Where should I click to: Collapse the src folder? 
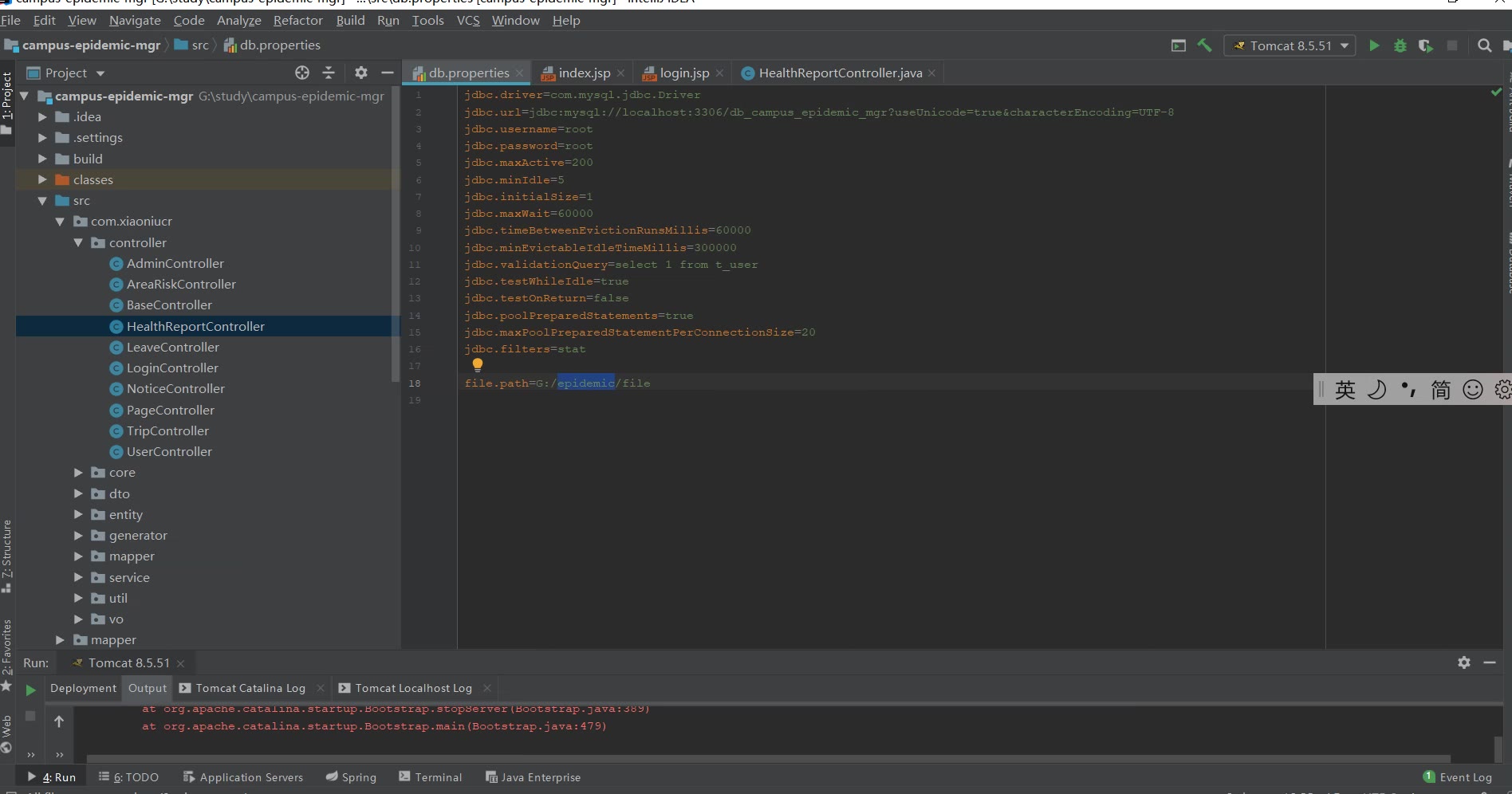click(42, 201)
